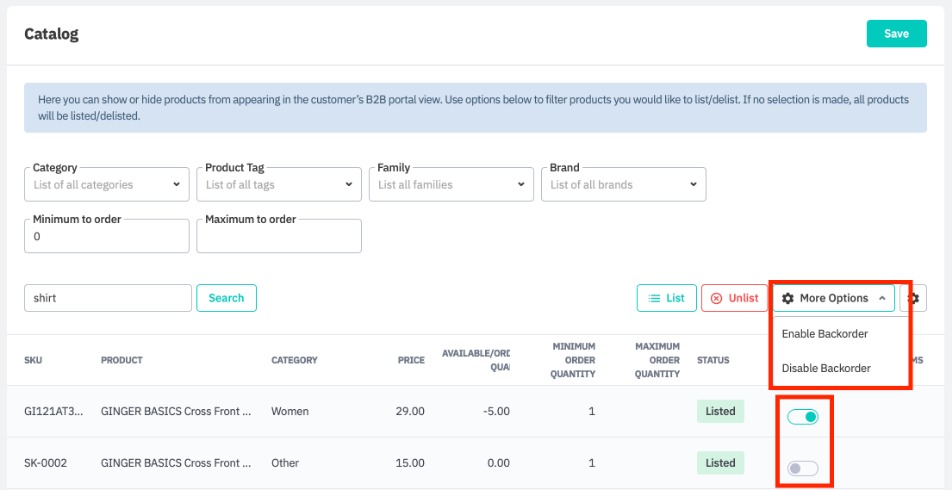
Task: Collapse the More Options menu chevron
Action: [882, 298]
